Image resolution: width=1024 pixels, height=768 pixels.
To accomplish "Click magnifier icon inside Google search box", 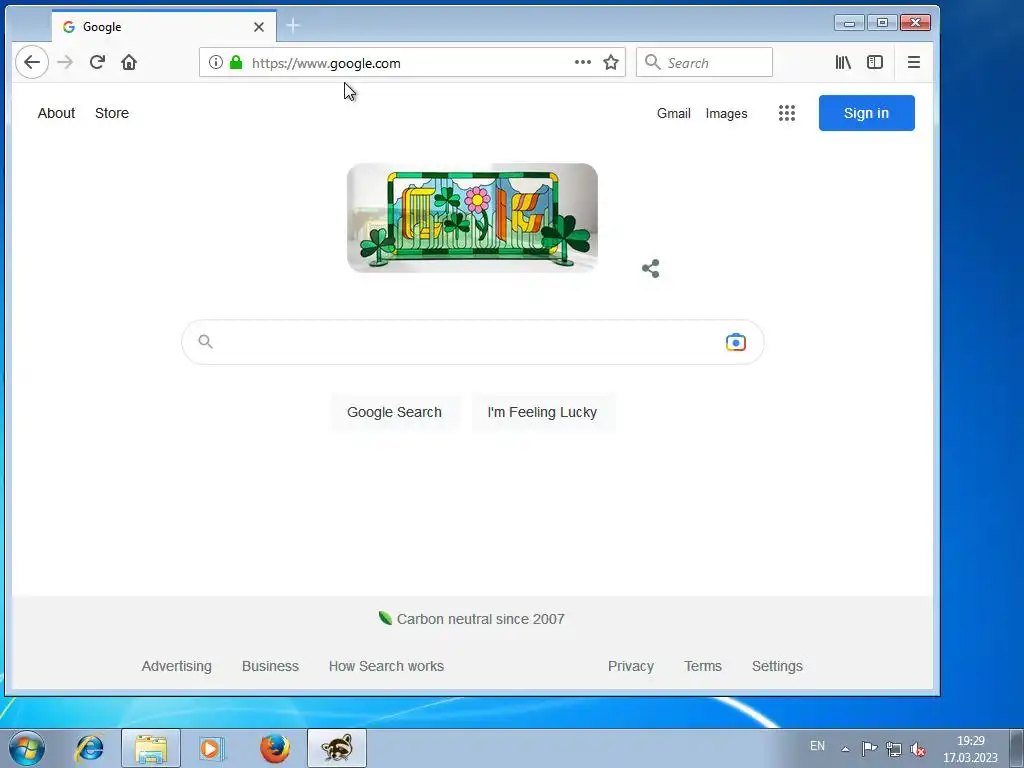I will click(x=205, y=342).
